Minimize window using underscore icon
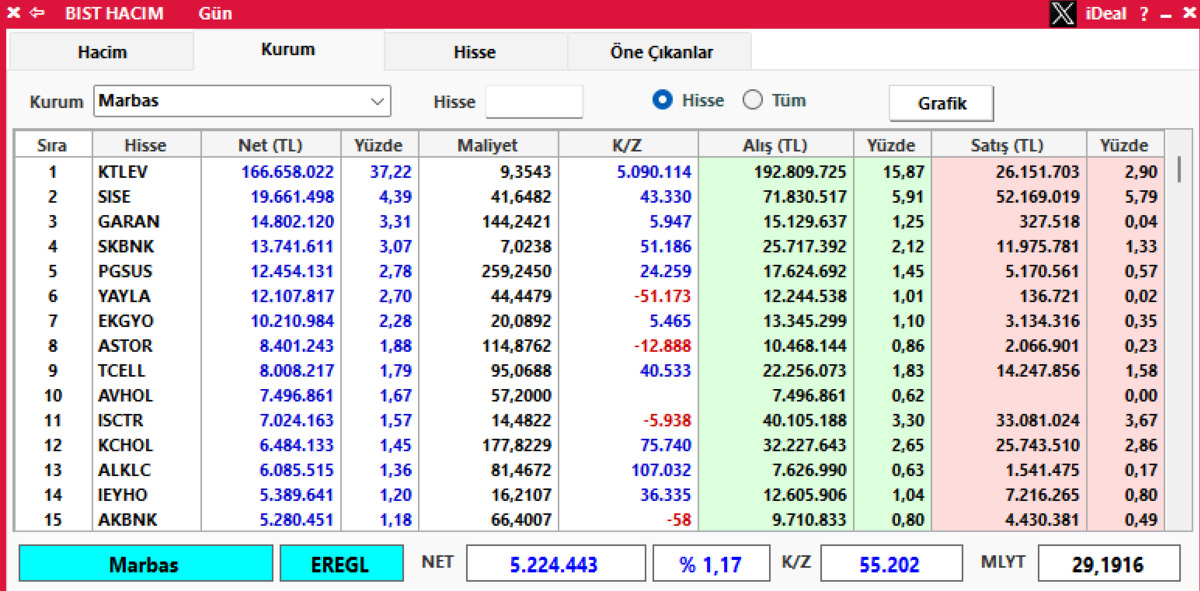 point(1165,15)
